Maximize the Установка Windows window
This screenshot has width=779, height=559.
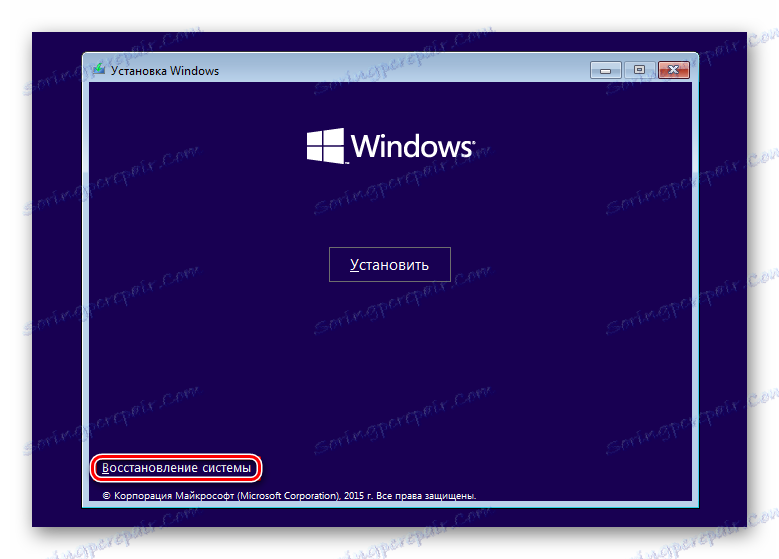point(639,70)
